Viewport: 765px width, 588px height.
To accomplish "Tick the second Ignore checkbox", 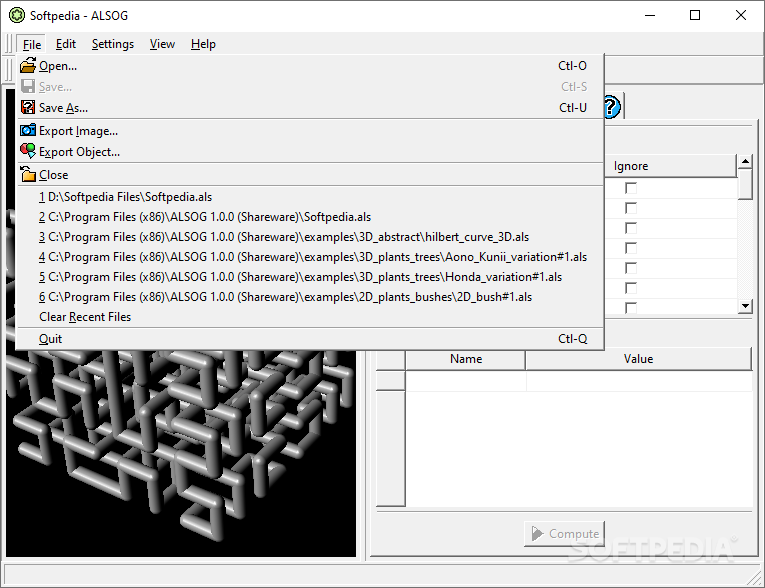I will pos(631,208).
